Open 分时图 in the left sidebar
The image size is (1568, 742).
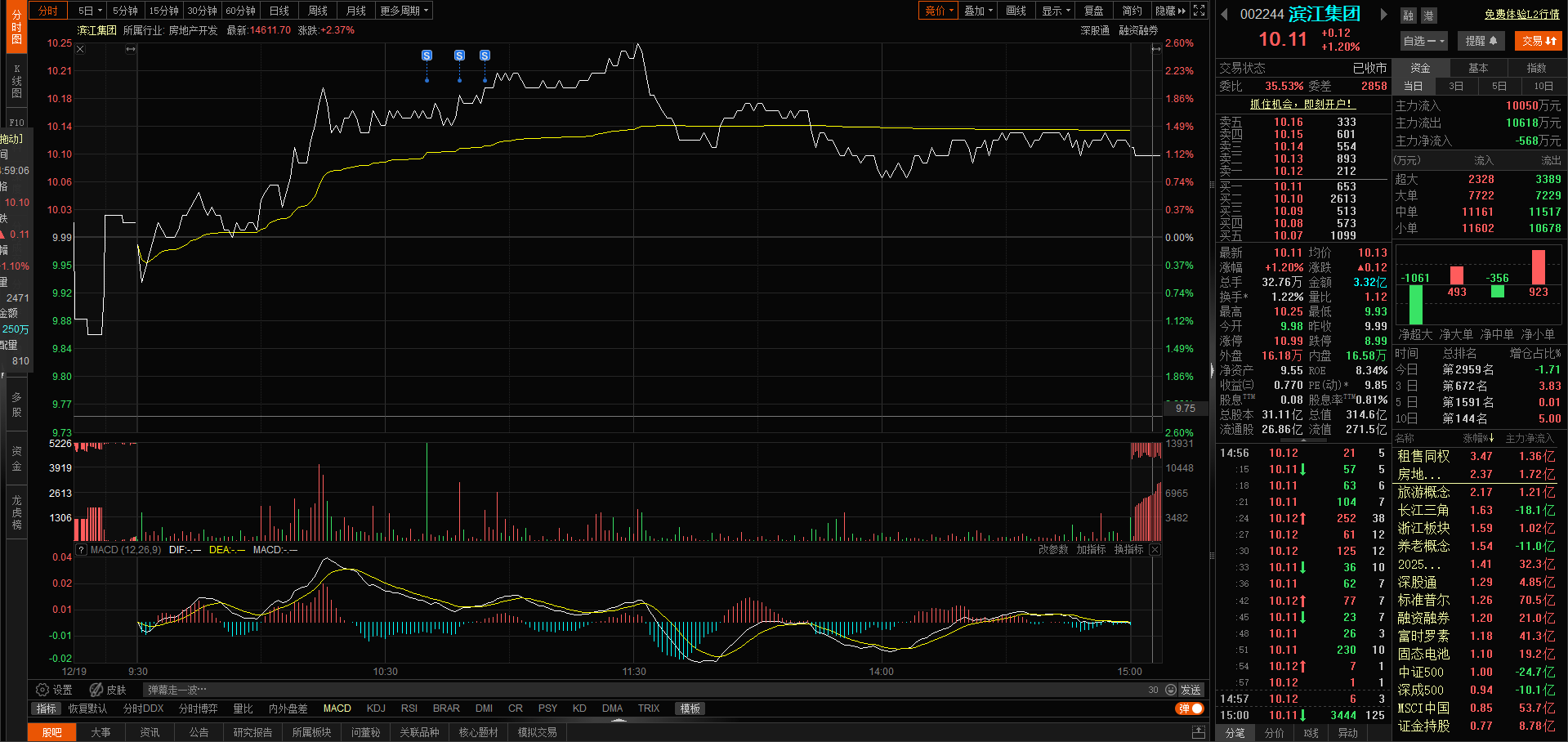click(x=16, y=27)
